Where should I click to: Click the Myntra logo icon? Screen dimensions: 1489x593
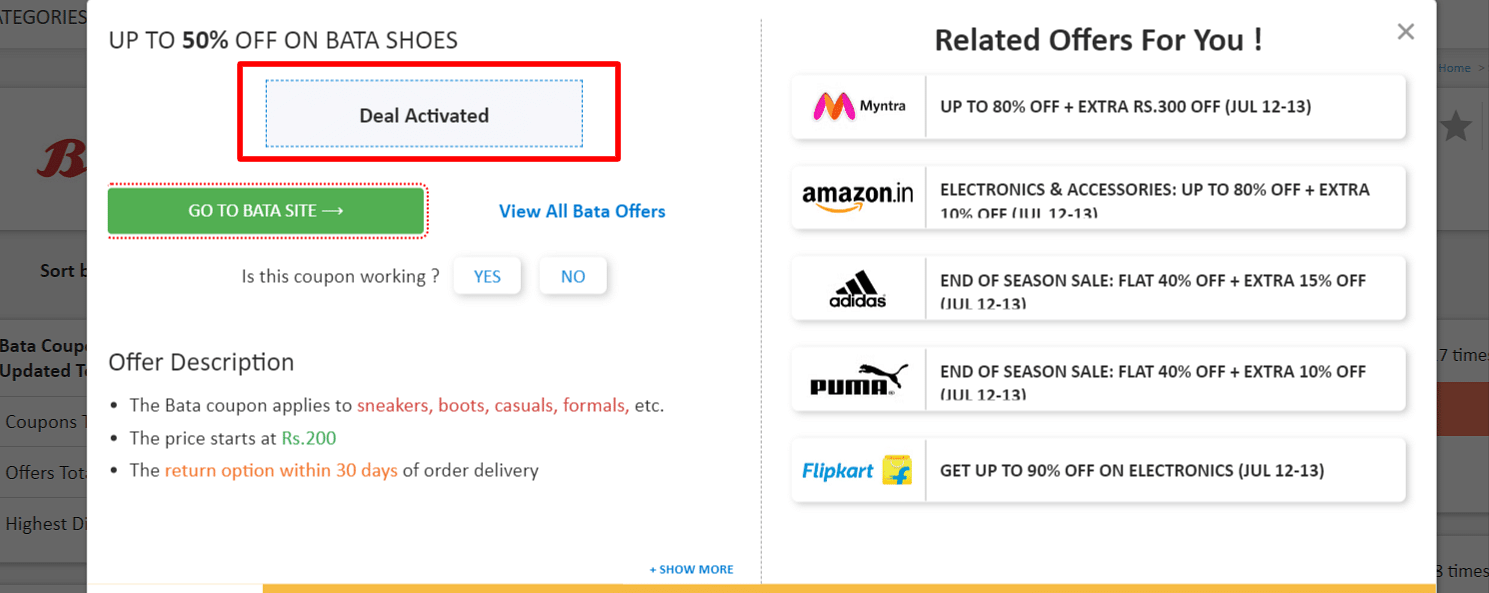[x=859, y=106]
